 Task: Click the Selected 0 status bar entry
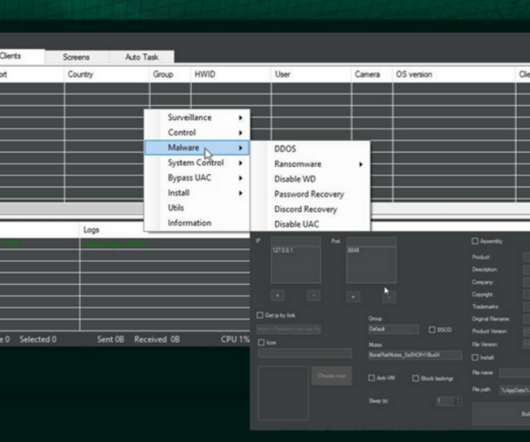38,339
